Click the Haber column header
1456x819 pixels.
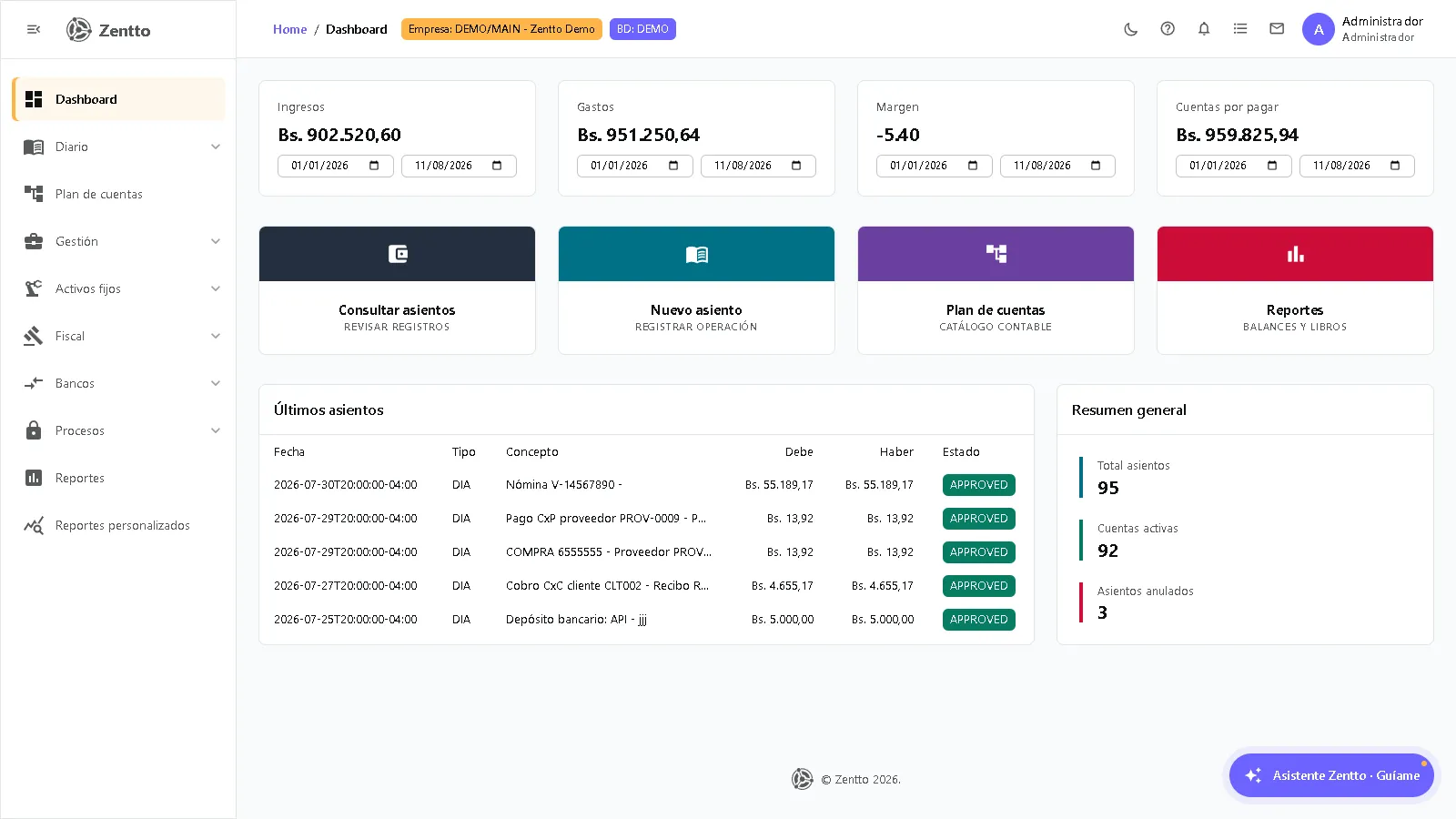click(896, 451)
